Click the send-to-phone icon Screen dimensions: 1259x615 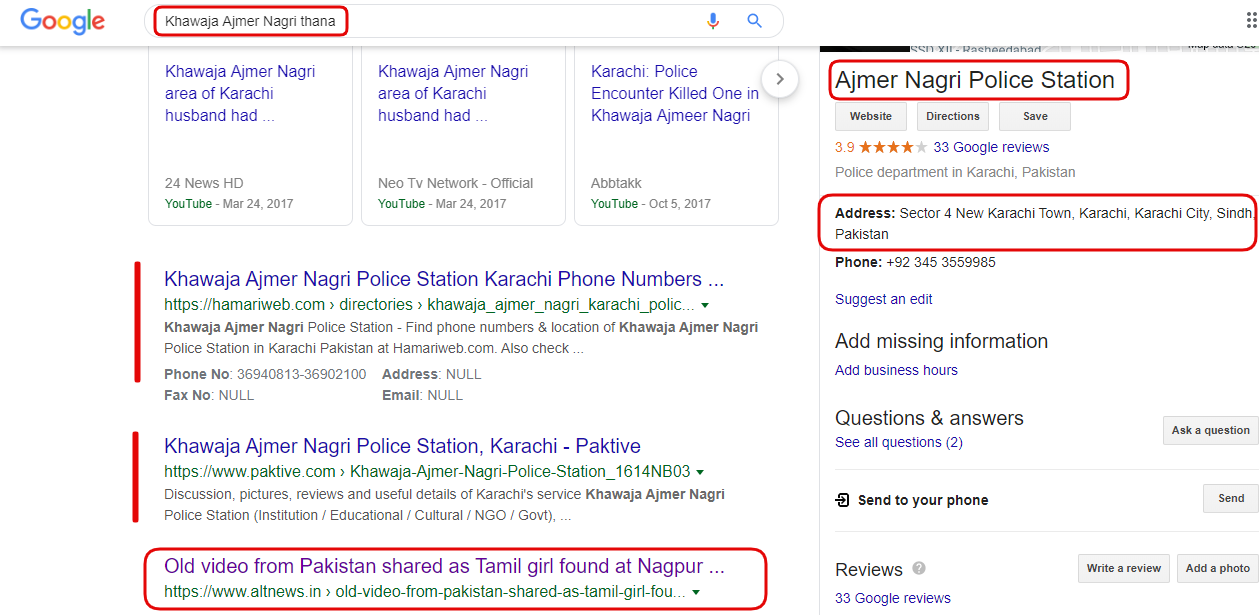click(x=843, y=499)
